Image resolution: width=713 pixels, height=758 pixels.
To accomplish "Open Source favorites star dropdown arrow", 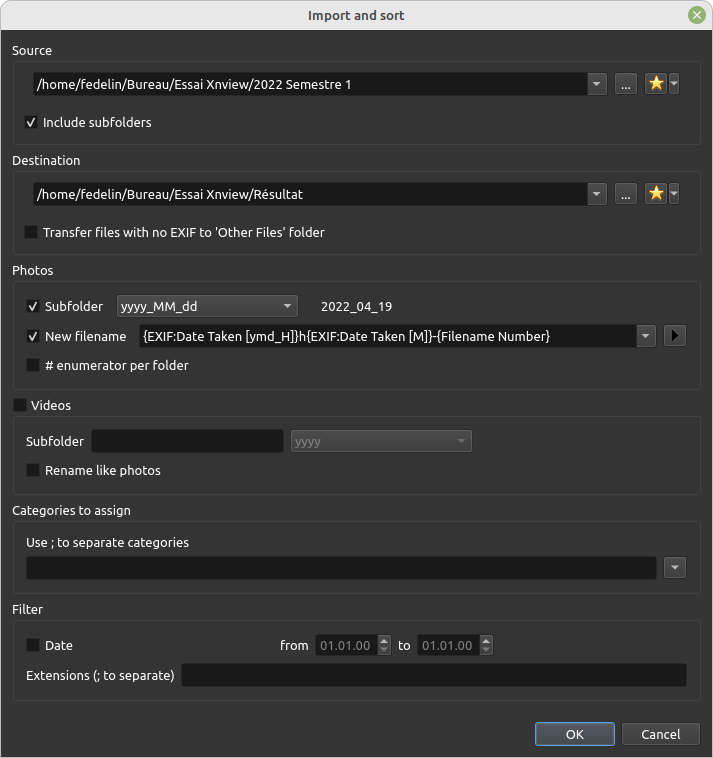I will [674, 84].
